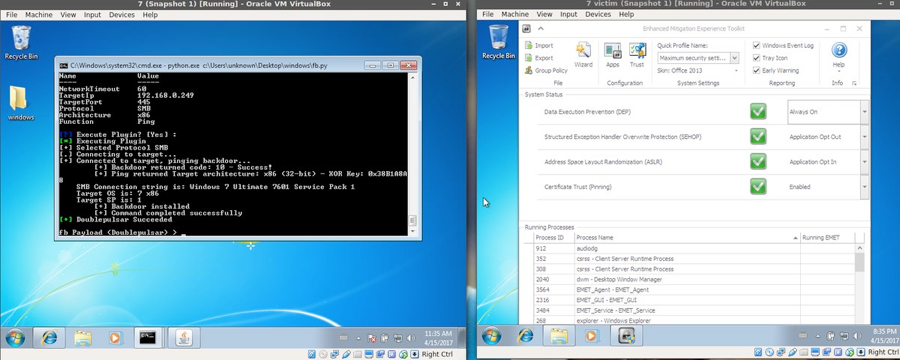Open SEHOP 'Application Opt Out' dropdown arrow
This screenshot has width=900, height=360.
coord(864,137)
